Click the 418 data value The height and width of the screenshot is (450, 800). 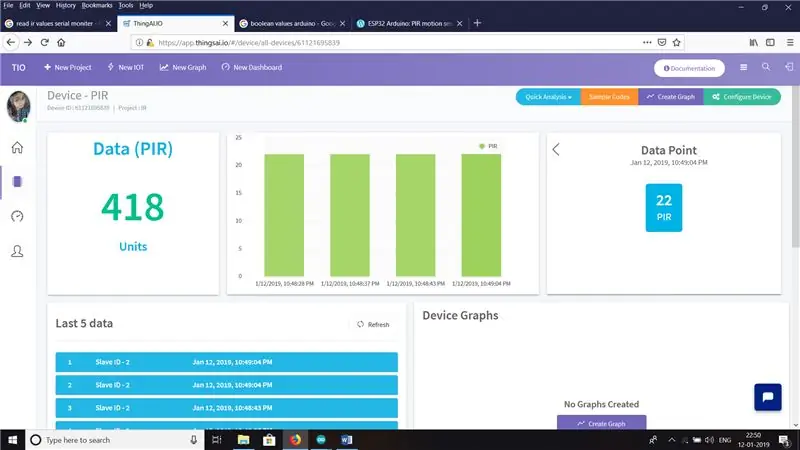click(133, 207)
